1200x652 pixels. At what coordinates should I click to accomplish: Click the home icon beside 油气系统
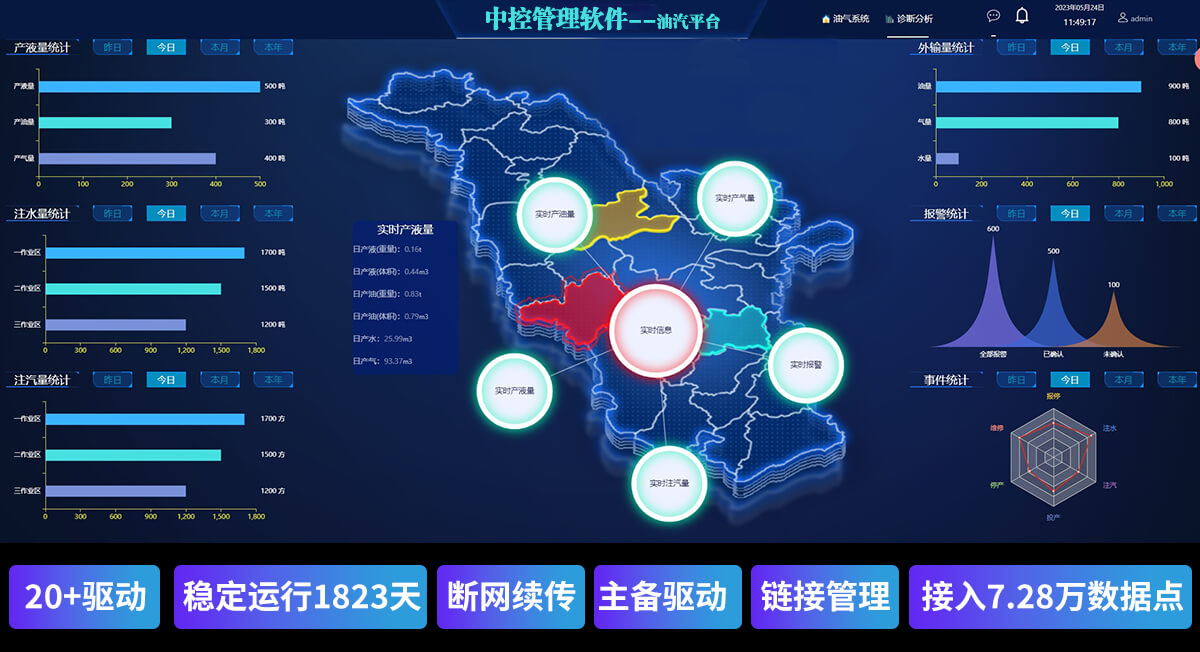point(826,19)
